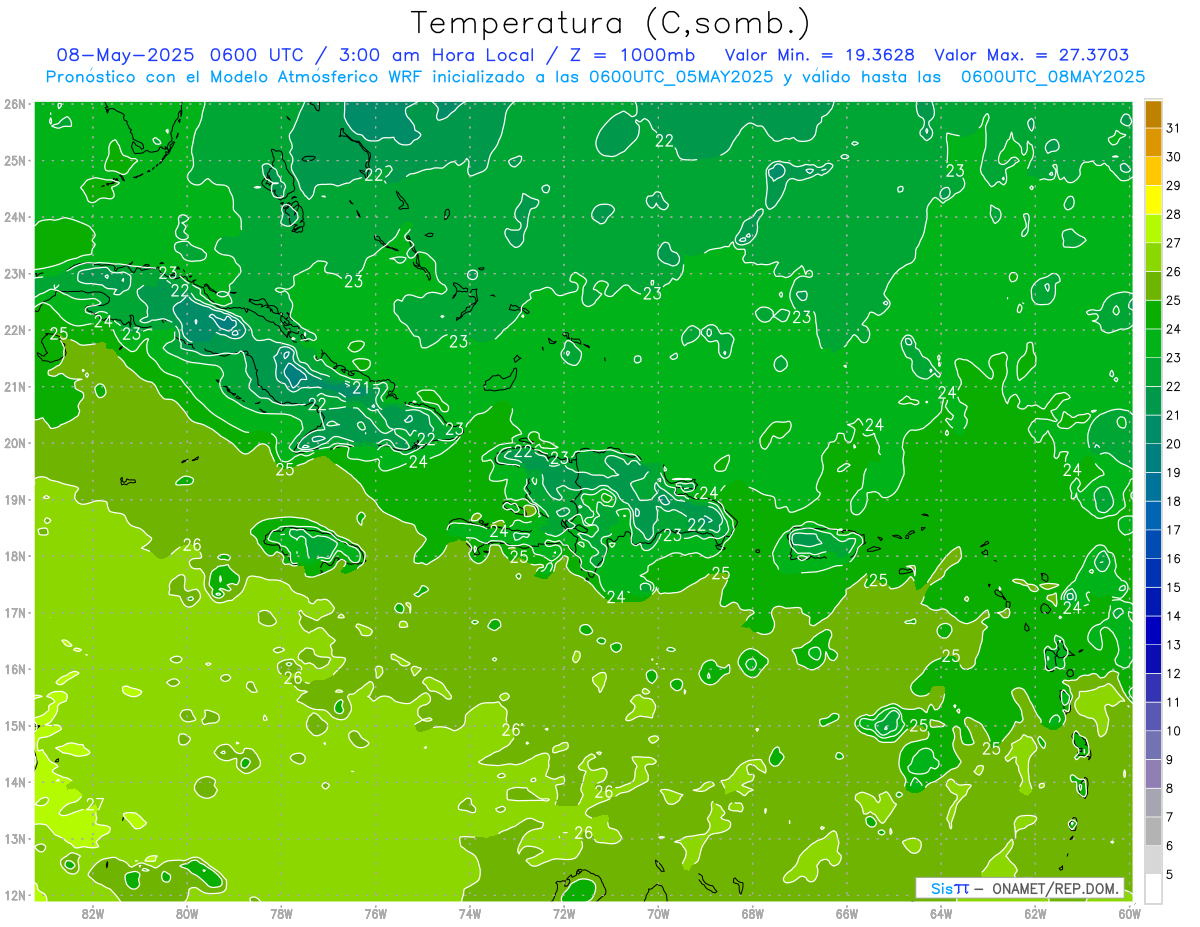Click the '0600UTC_05MAY2025' initialization time
The image size is (1200, 927).
[681, 77]
